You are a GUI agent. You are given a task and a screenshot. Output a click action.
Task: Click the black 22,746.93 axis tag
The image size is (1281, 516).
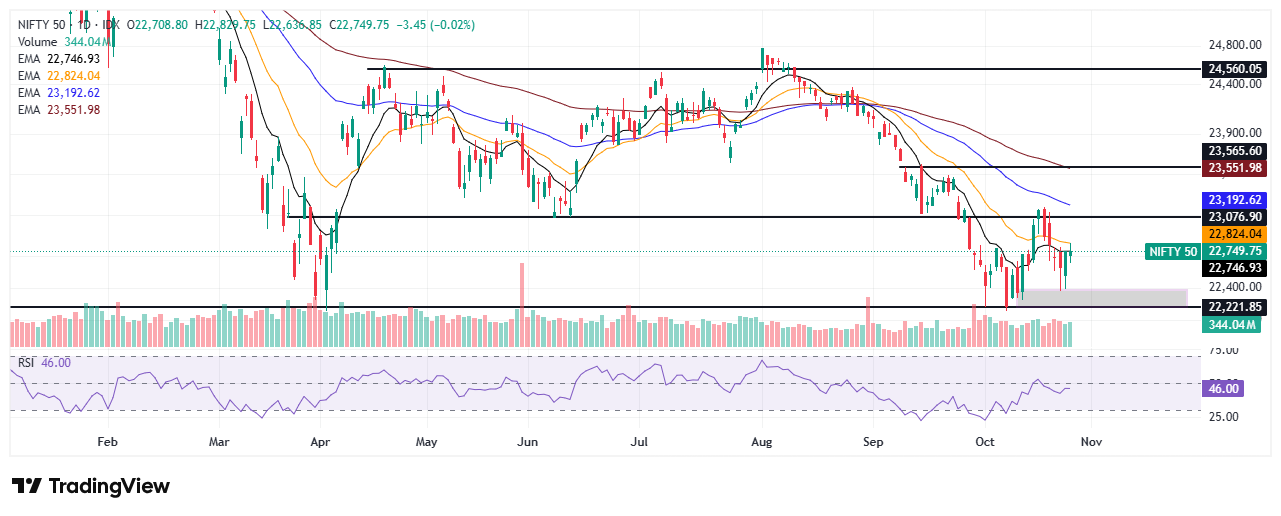(1236, 268)
